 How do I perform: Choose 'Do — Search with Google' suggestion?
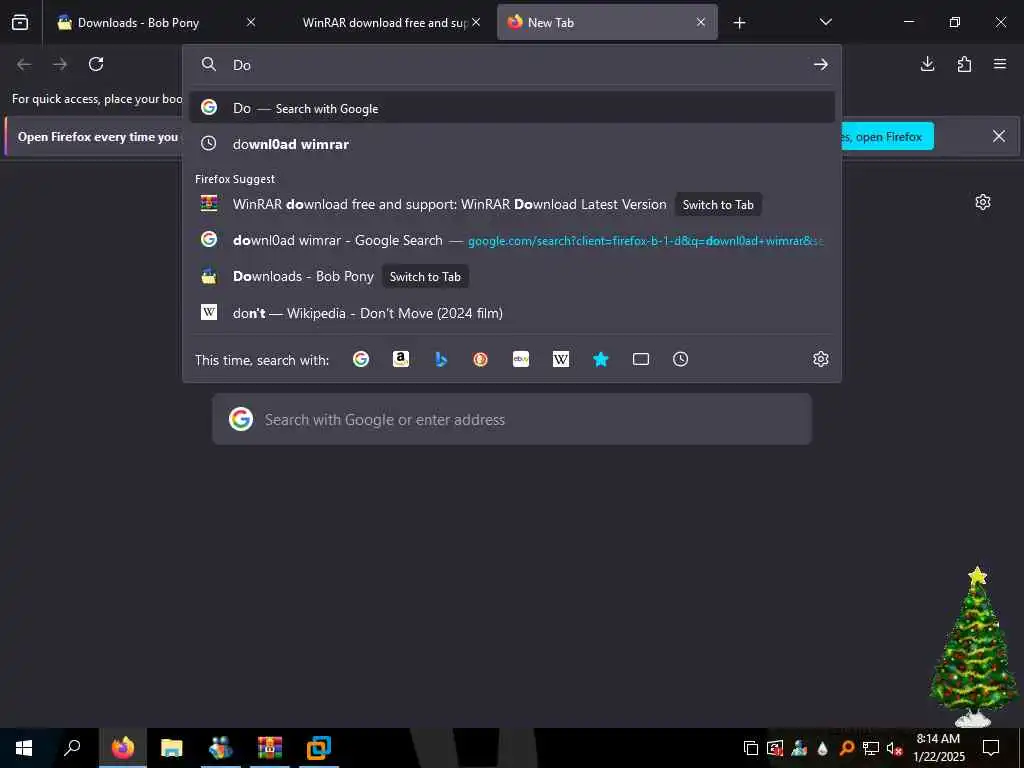512,108
